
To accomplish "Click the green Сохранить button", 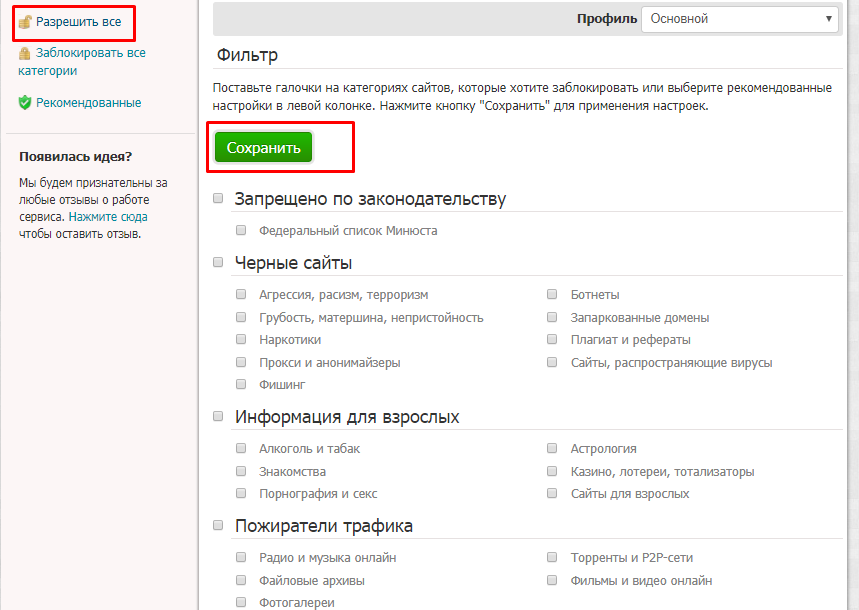I will (x=264, y=147).
